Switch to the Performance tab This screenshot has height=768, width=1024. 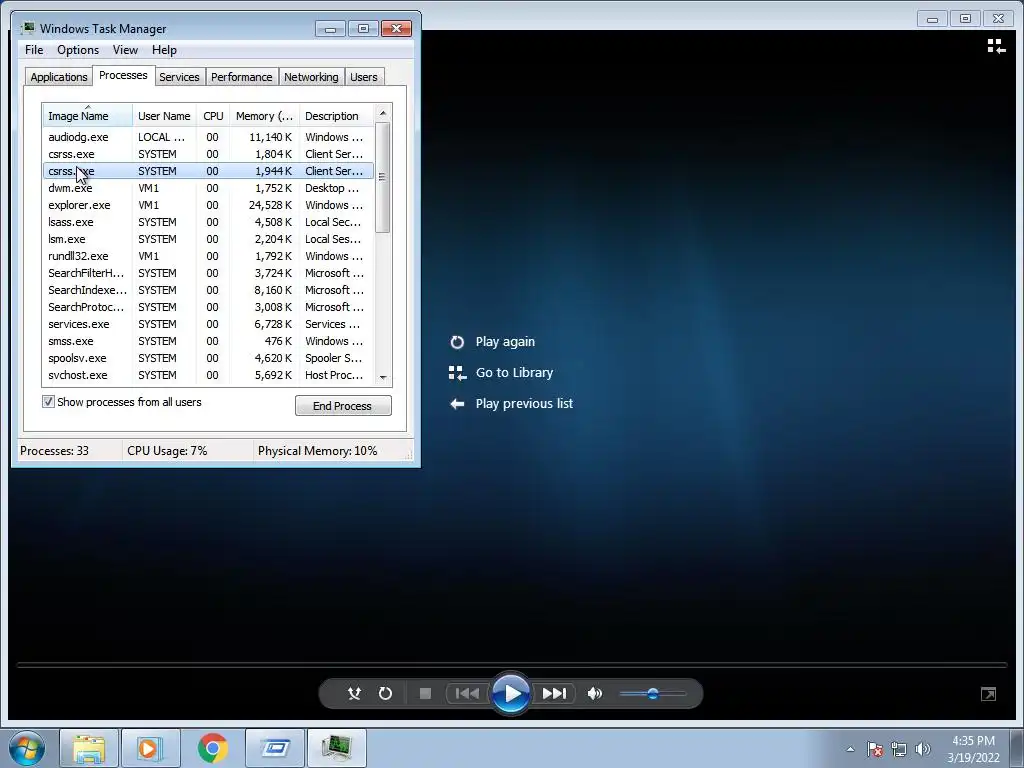(x=242, y=77)
